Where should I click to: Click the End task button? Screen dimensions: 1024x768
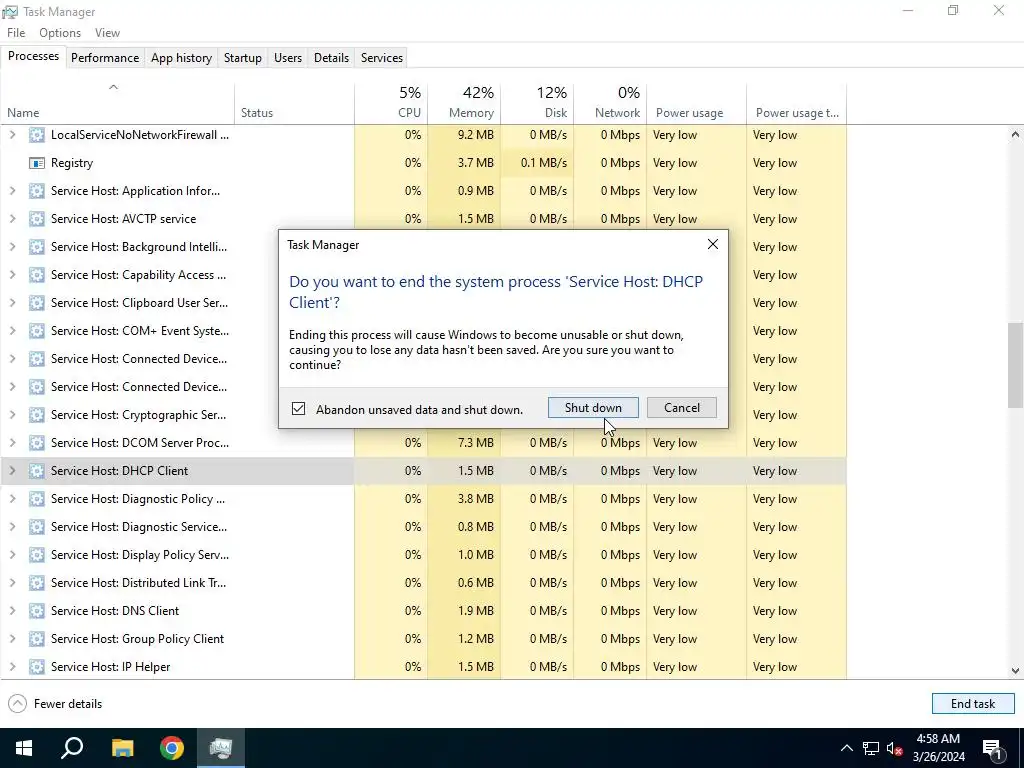(973, 703)
